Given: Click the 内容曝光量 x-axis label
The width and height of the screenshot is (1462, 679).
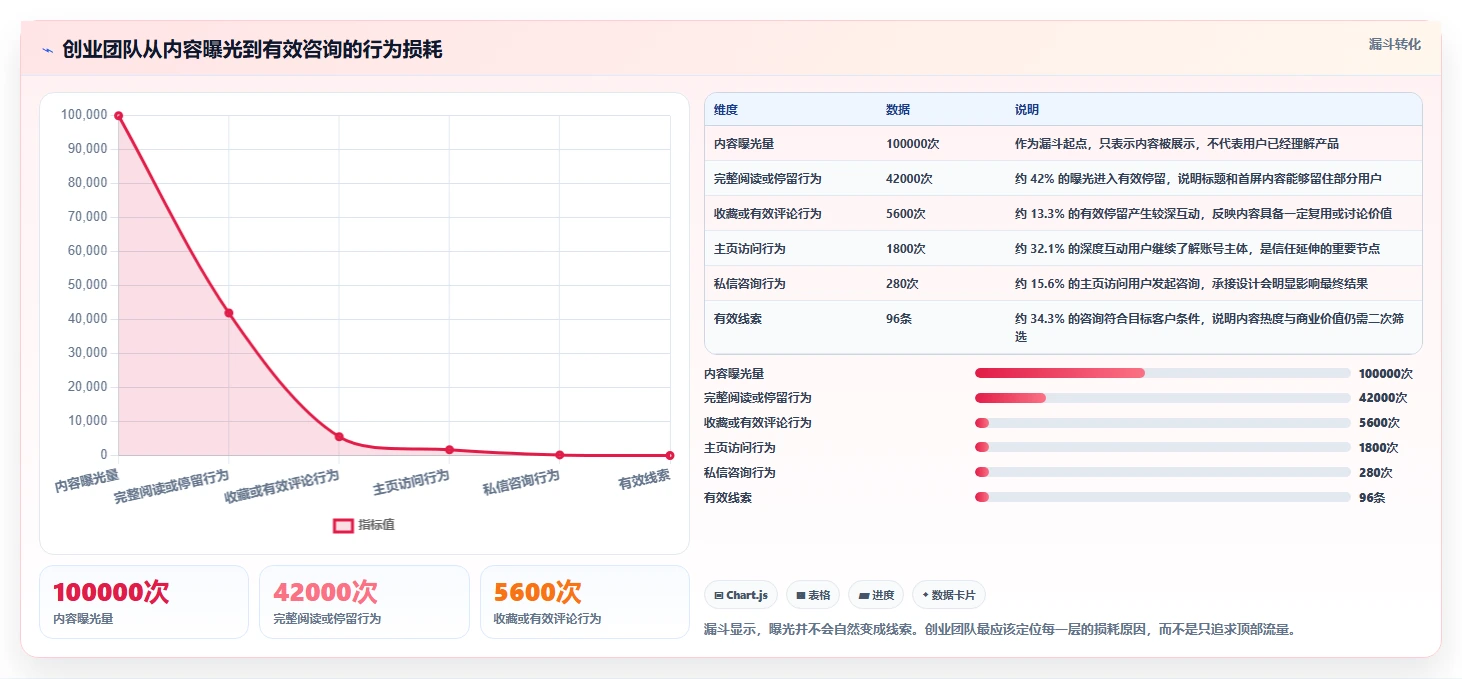Looking at the screenshot, I should (x=87, y=481).
